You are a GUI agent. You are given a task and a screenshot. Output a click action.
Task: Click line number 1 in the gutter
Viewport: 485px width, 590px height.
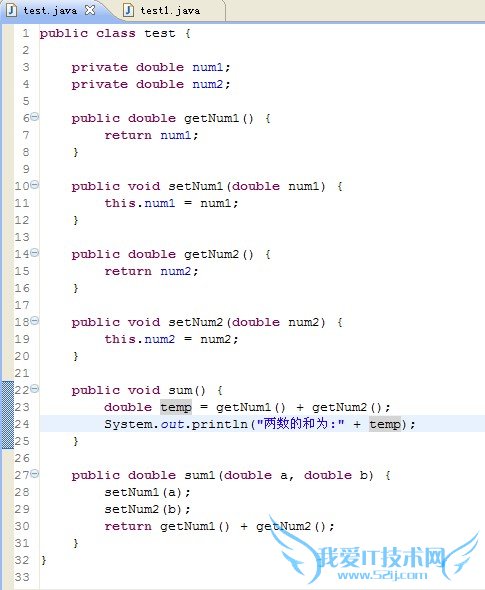(26, 33)
